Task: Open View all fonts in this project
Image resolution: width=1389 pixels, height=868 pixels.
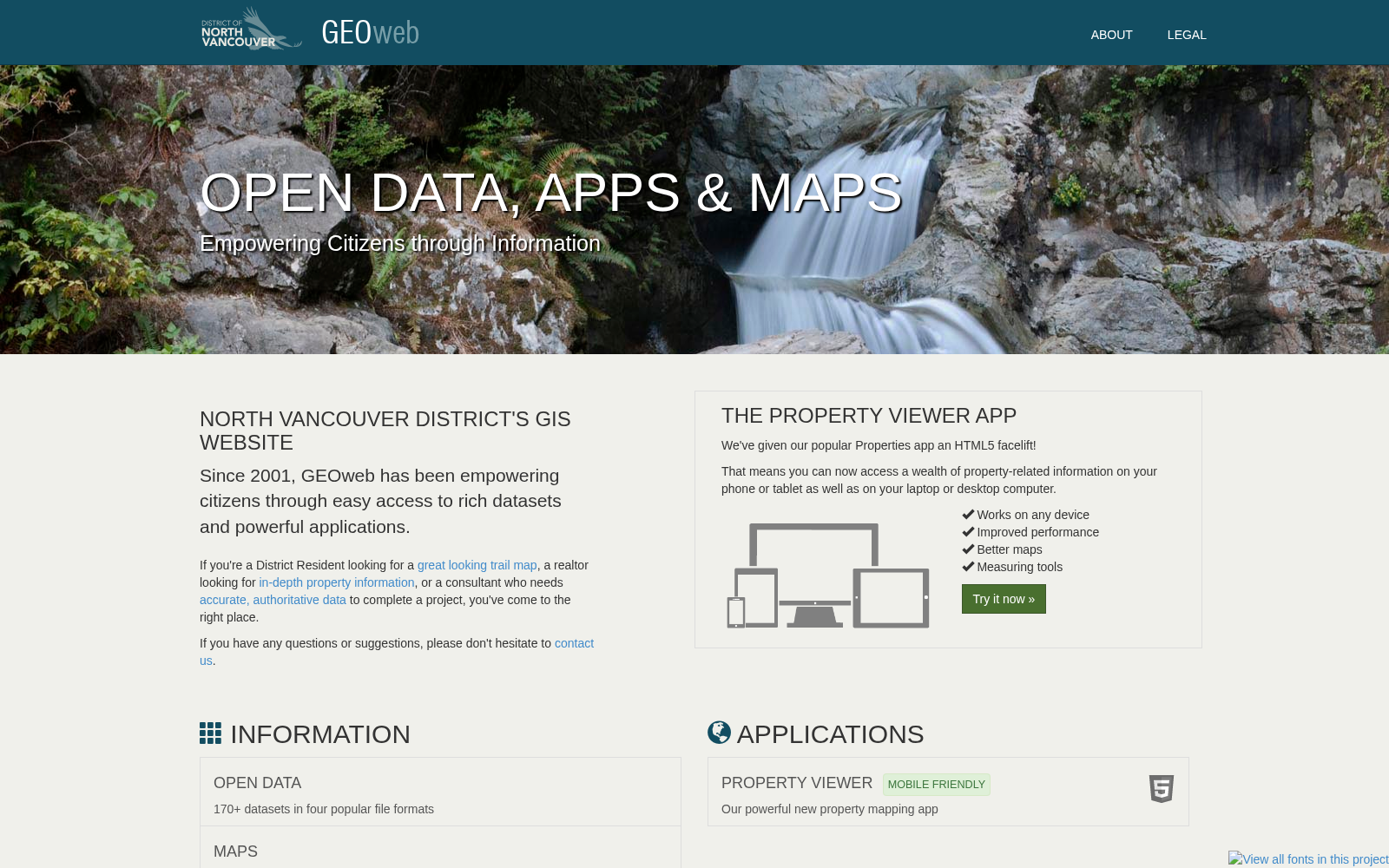Action: 1308,859
